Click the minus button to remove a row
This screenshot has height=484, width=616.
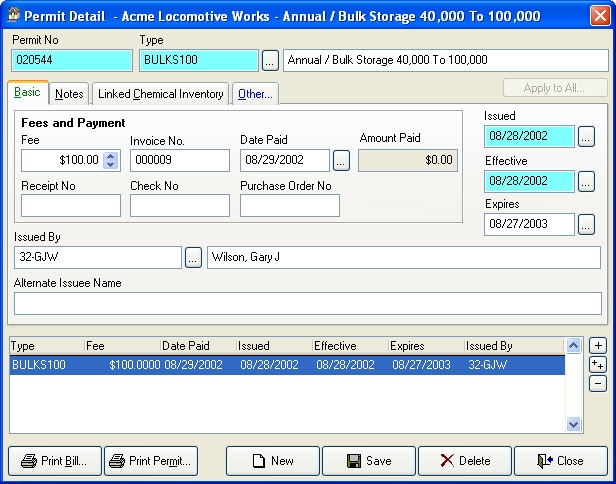coord(598,383)
